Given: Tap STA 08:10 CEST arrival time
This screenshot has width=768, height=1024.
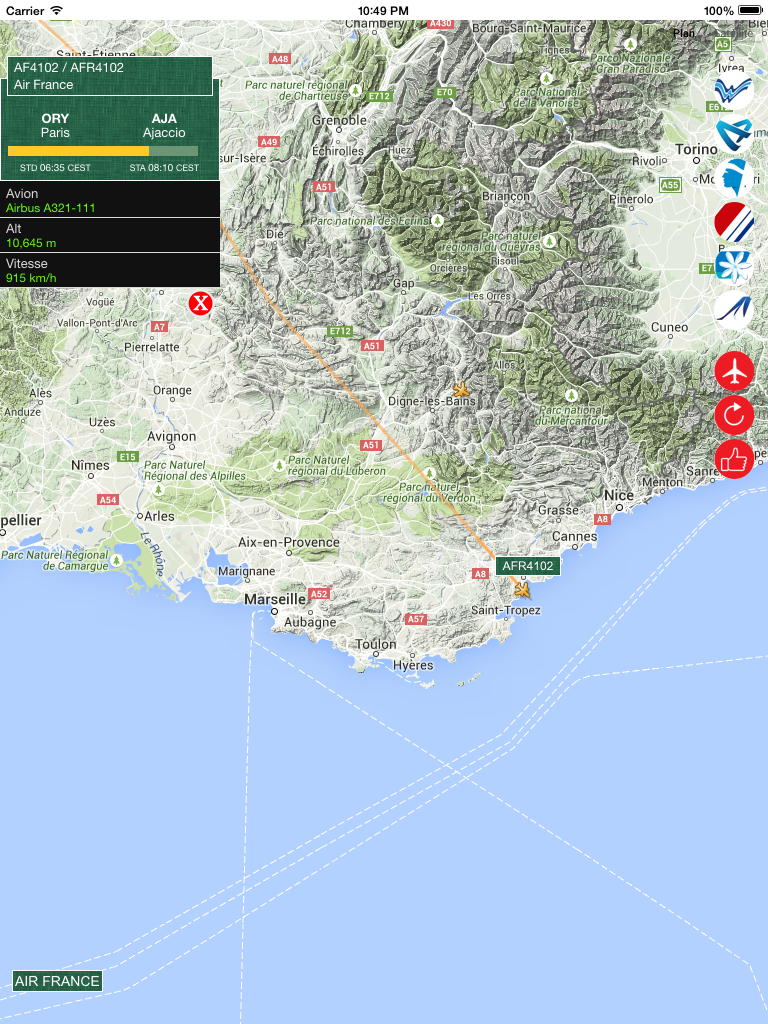Looking at the screenshot, I should 164,168.
